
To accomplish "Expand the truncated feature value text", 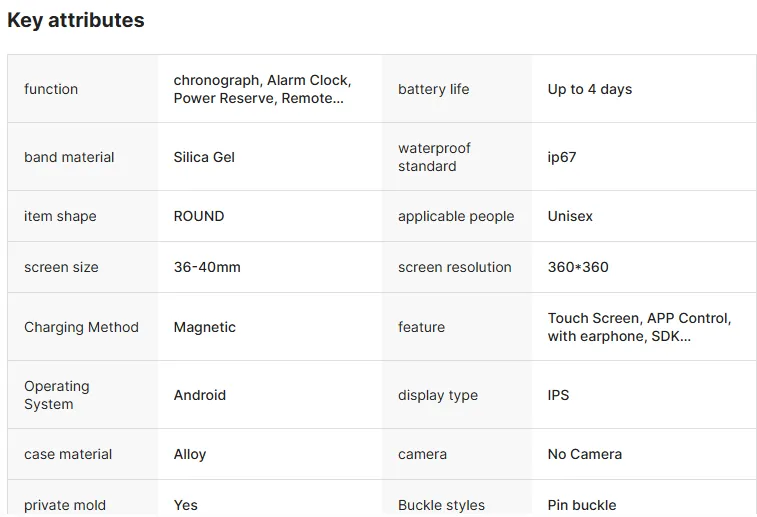I will pos(639,327).
